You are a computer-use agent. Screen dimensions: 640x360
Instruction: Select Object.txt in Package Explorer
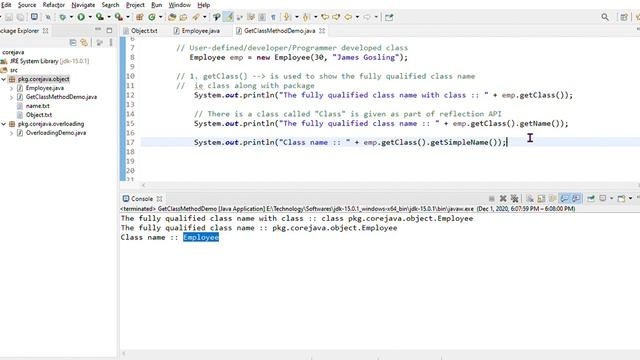click(39, 115)
